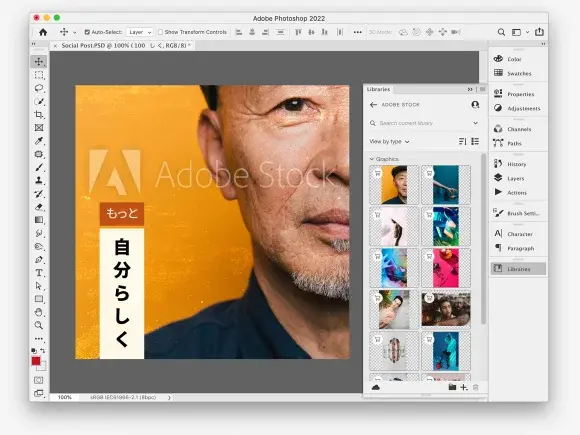The height and width of the screenshot is (435, 580).
Task: Open Edit Toolbar three-dots menu
Action: [x=39, y=338]
